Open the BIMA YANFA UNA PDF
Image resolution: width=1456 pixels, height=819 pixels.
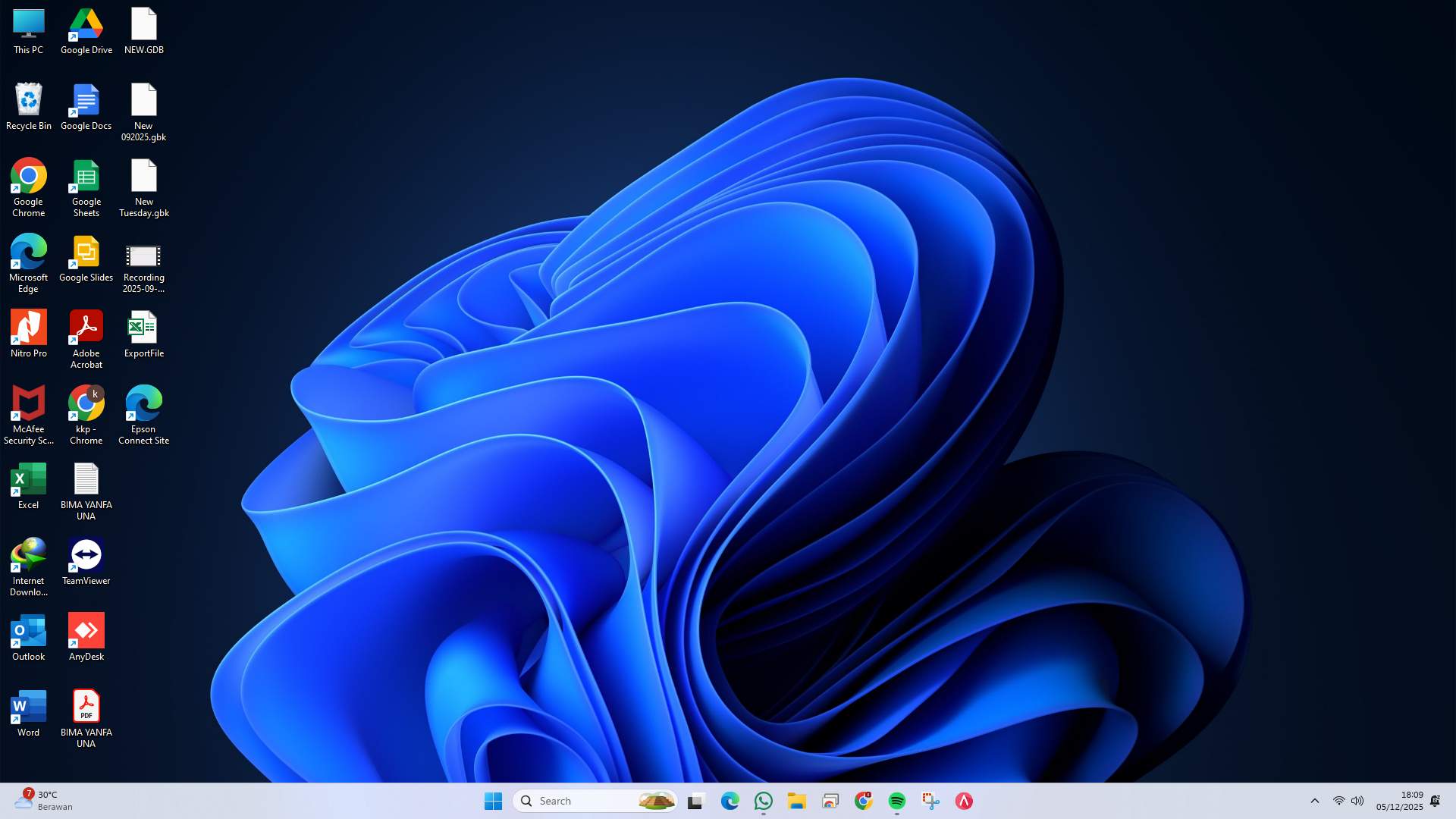86,705
